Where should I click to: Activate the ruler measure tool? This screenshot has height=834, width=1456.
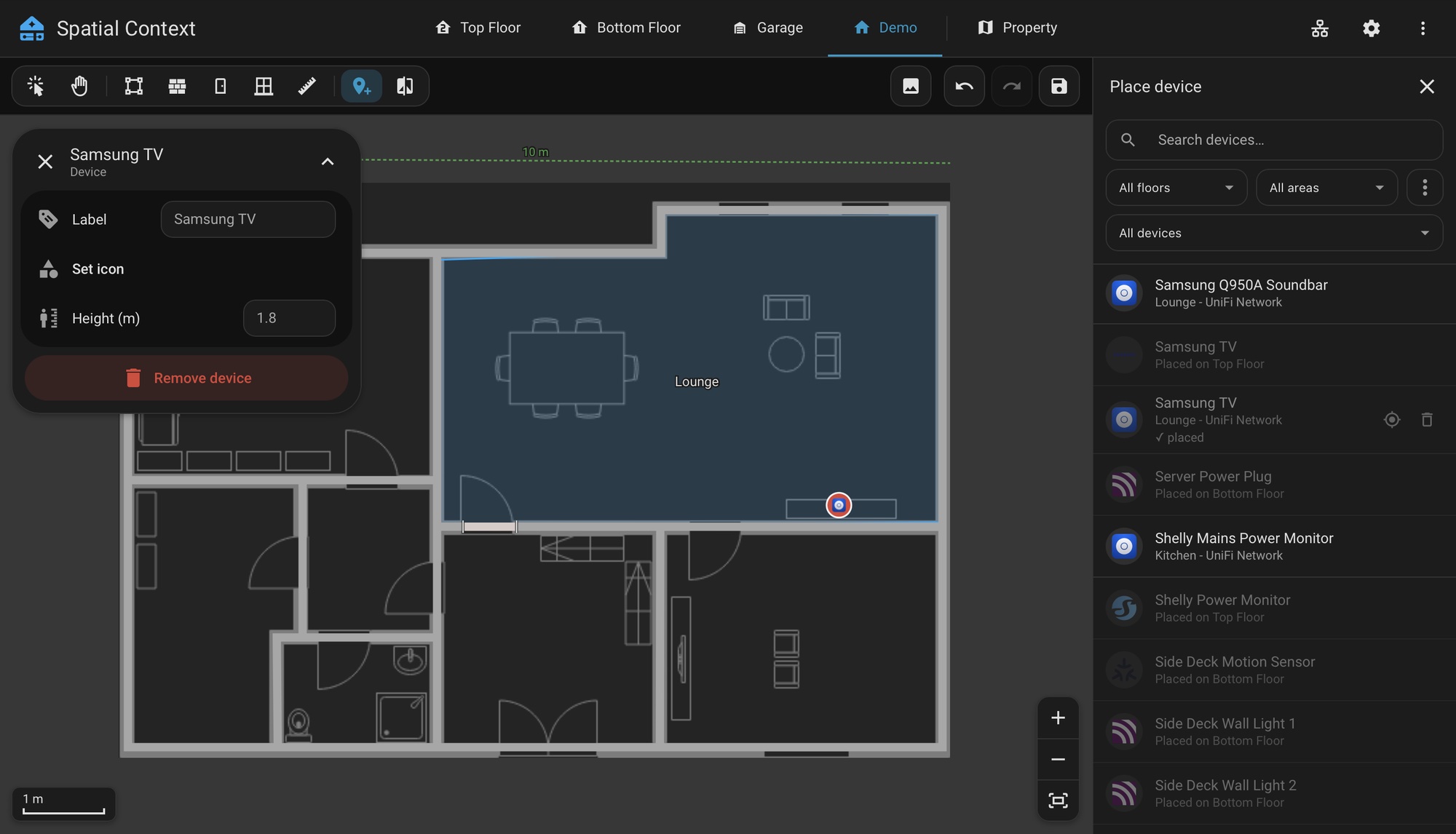307,86
